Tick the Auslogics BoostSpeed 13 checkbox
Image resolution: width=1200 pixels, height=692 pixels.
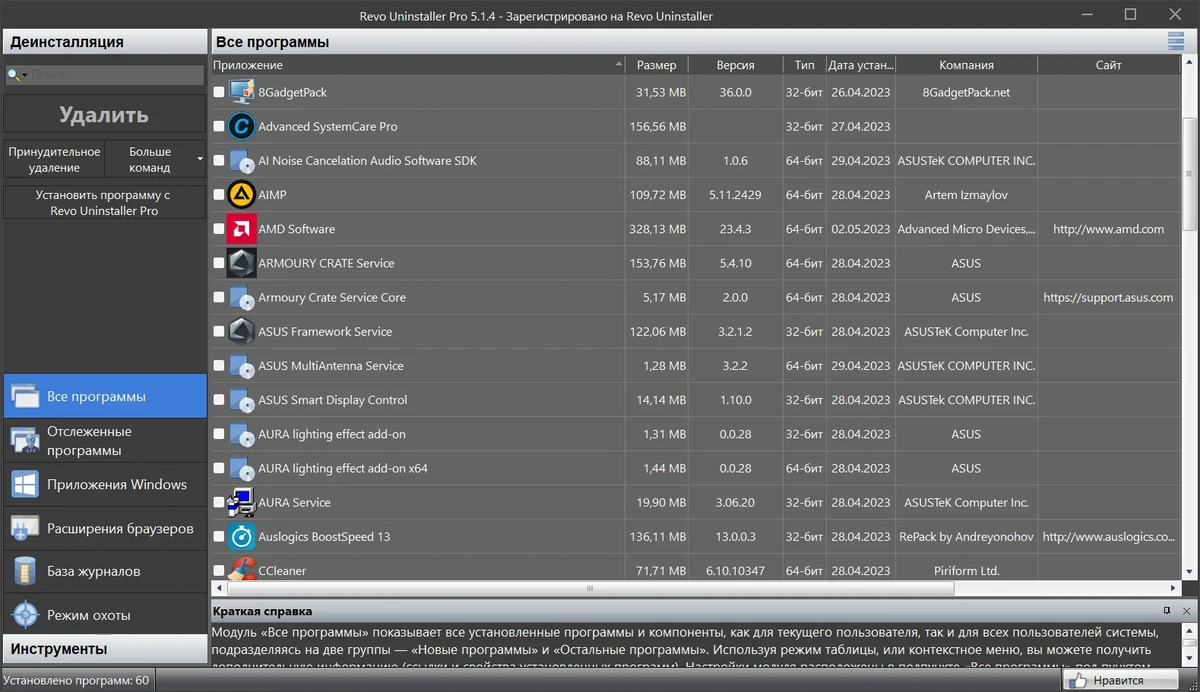pyautogui.click(x=219, y=537)
